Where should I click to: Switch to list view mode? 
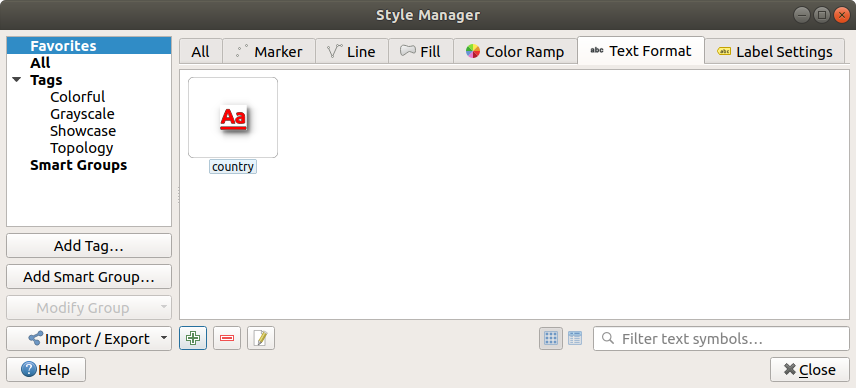coord(575,338)
